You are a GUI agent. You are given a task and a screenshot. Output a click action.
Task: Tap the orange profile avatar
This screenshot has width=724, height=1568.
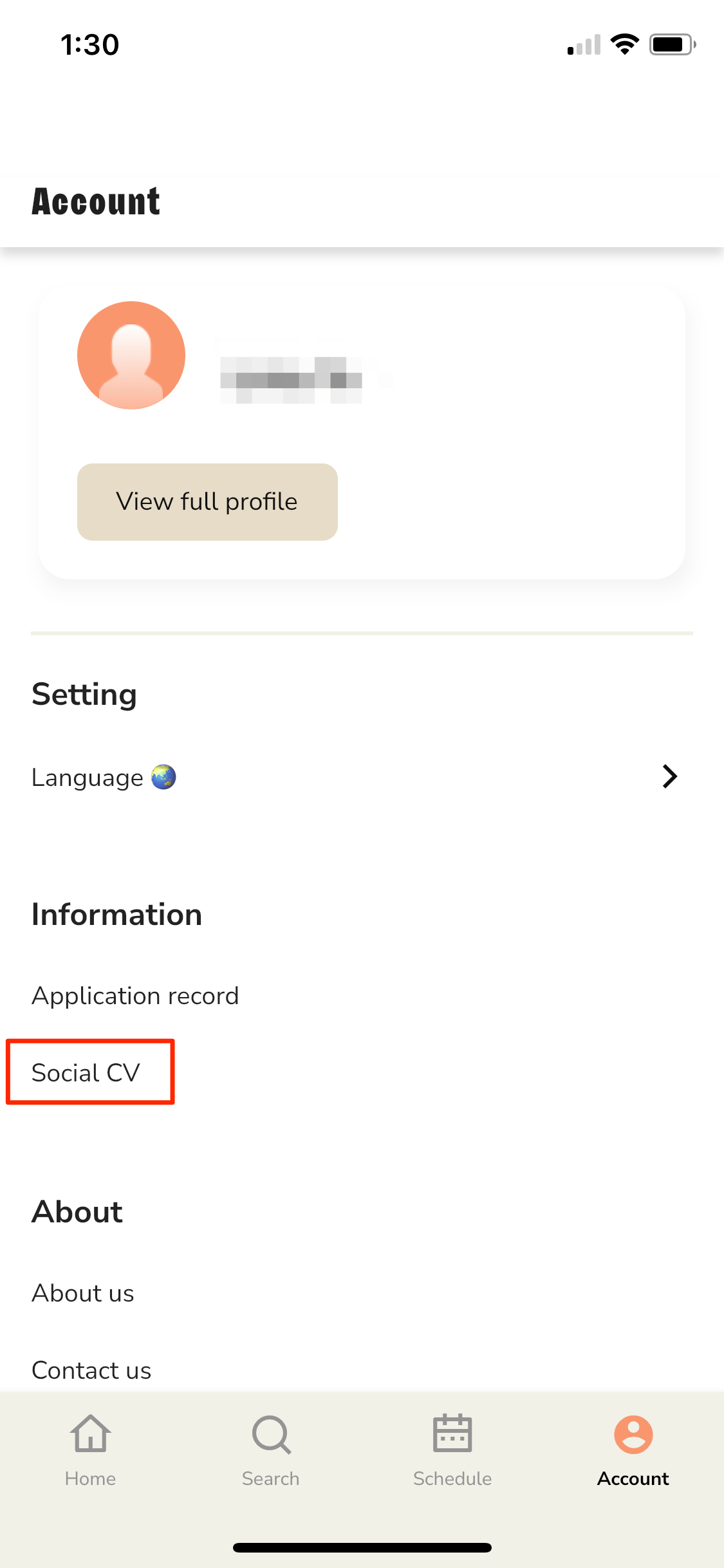(131, 355)
